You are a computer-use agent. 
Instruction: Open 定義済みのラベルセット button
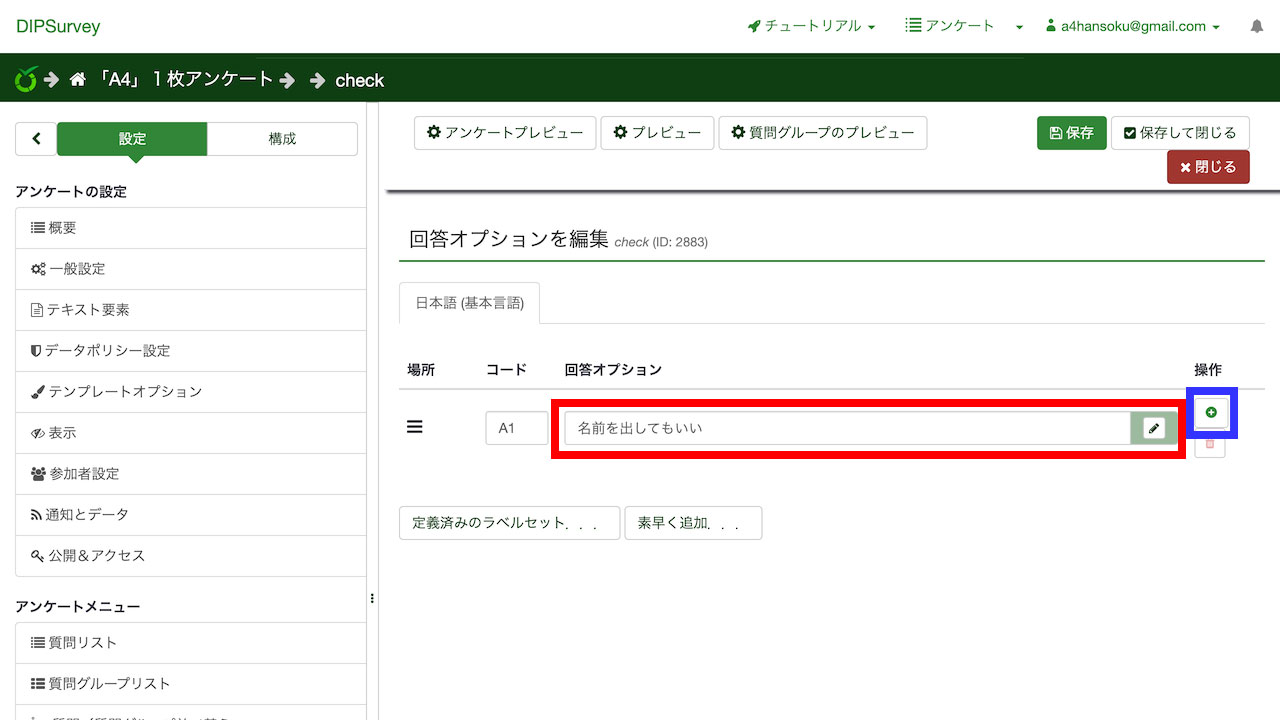509,523
